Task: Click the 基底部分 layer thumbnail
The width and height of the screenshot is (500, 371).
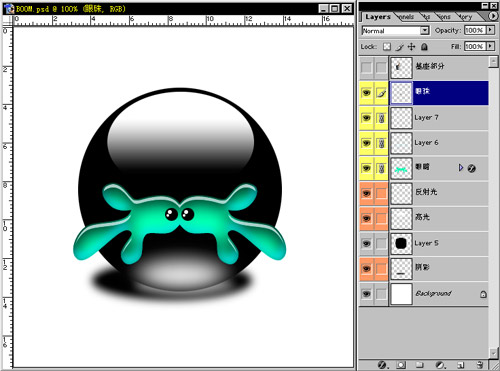Action: [x=401, y=68]
